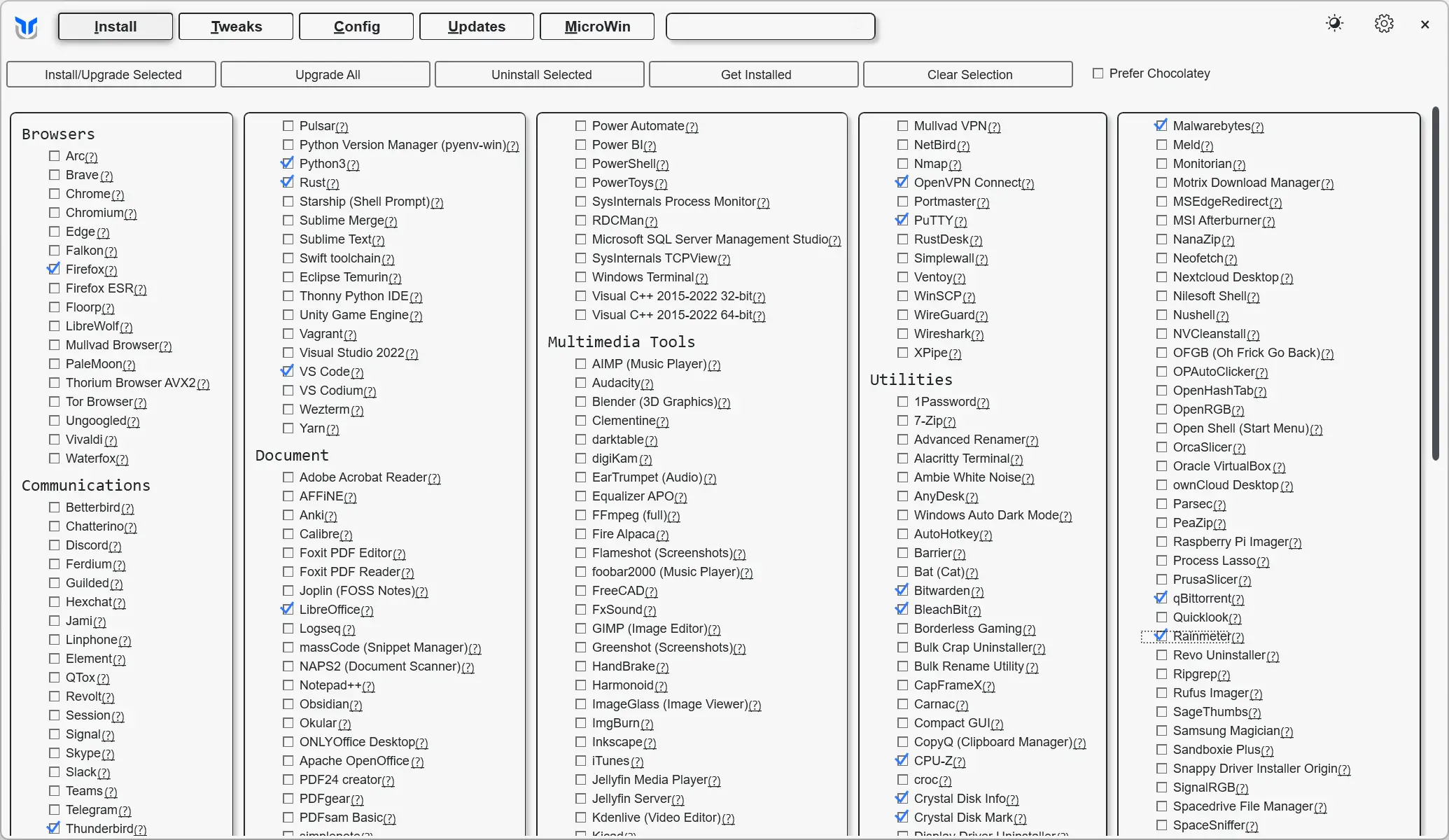1449x840 pixels.
Task: Click the (?) link next to Windows Terminal
Action: coord(701,278)
